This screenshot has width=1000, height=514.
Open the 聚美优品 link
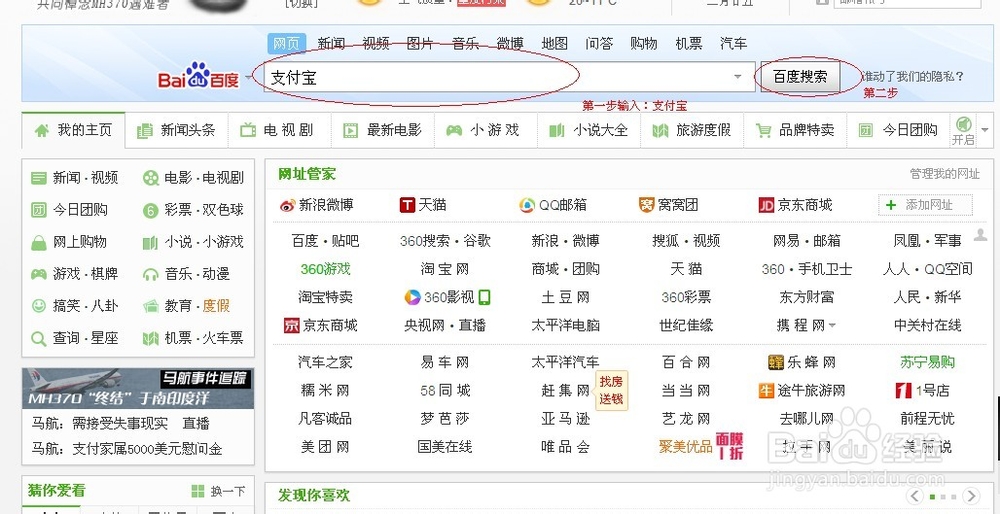tap(686, 446)
